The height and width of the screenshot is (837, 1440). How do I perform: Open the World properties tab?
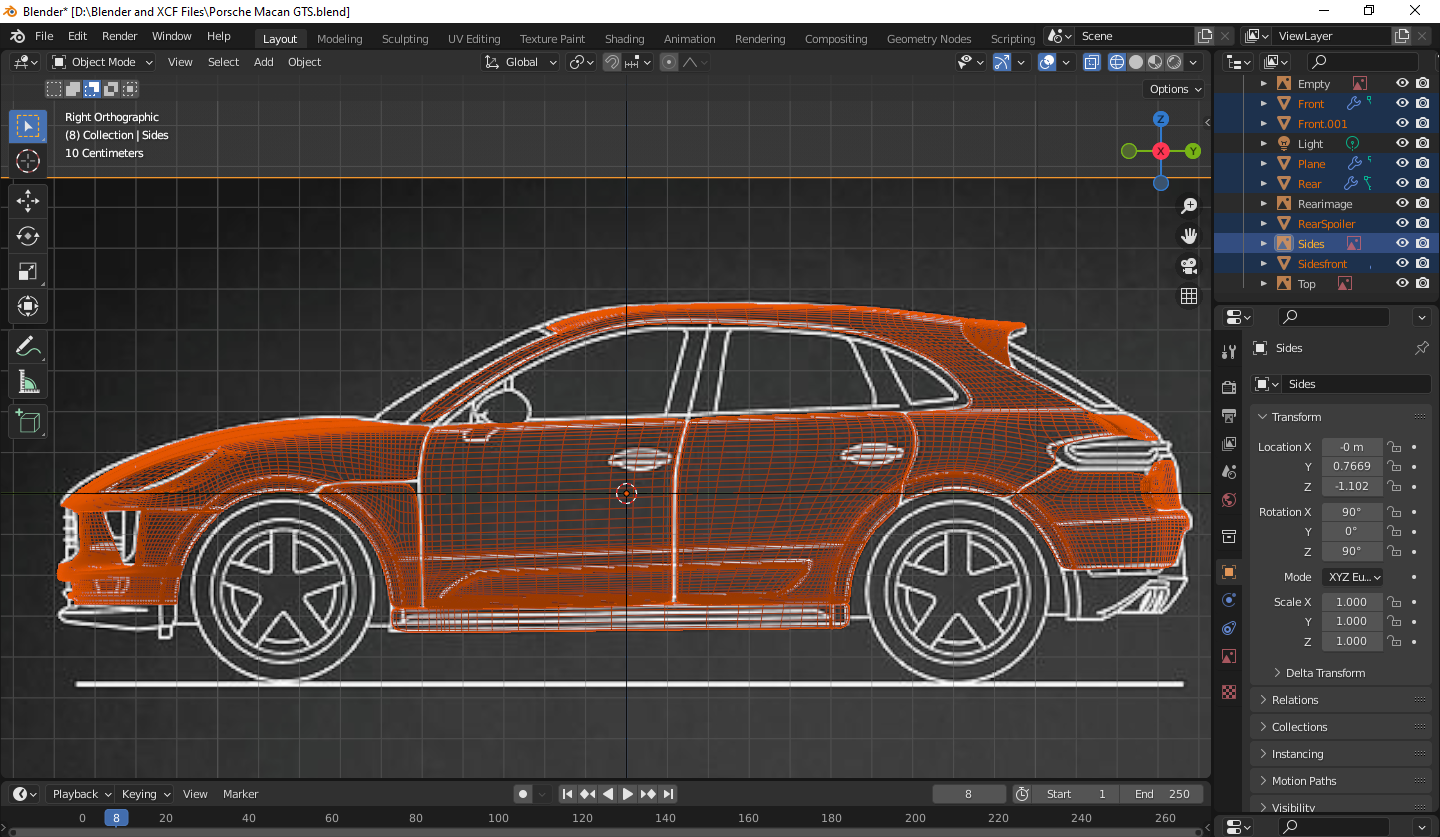1230,499
